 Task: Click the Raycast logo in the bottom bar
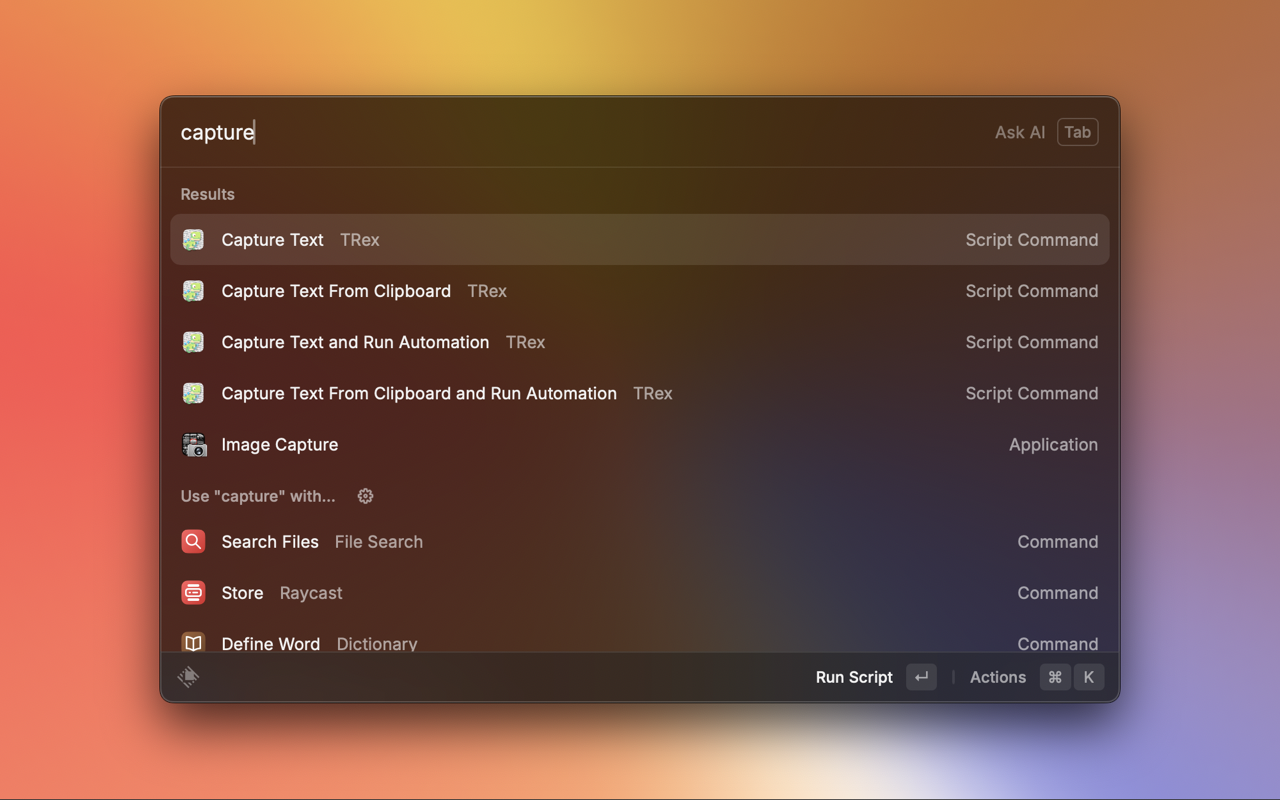point(188,677)
